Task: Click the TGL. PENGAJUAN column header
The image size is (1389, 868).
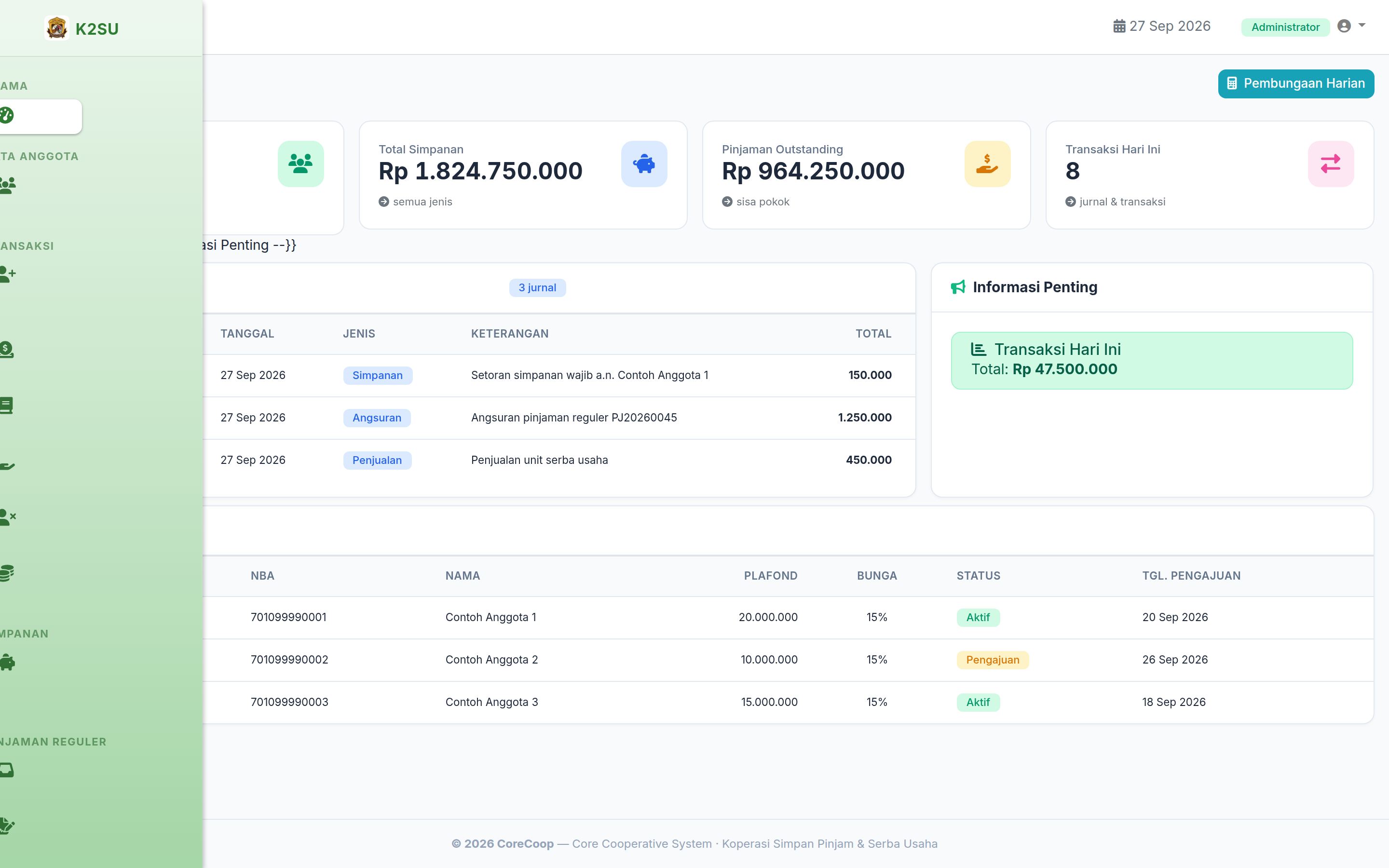Action: (1191, 576)
